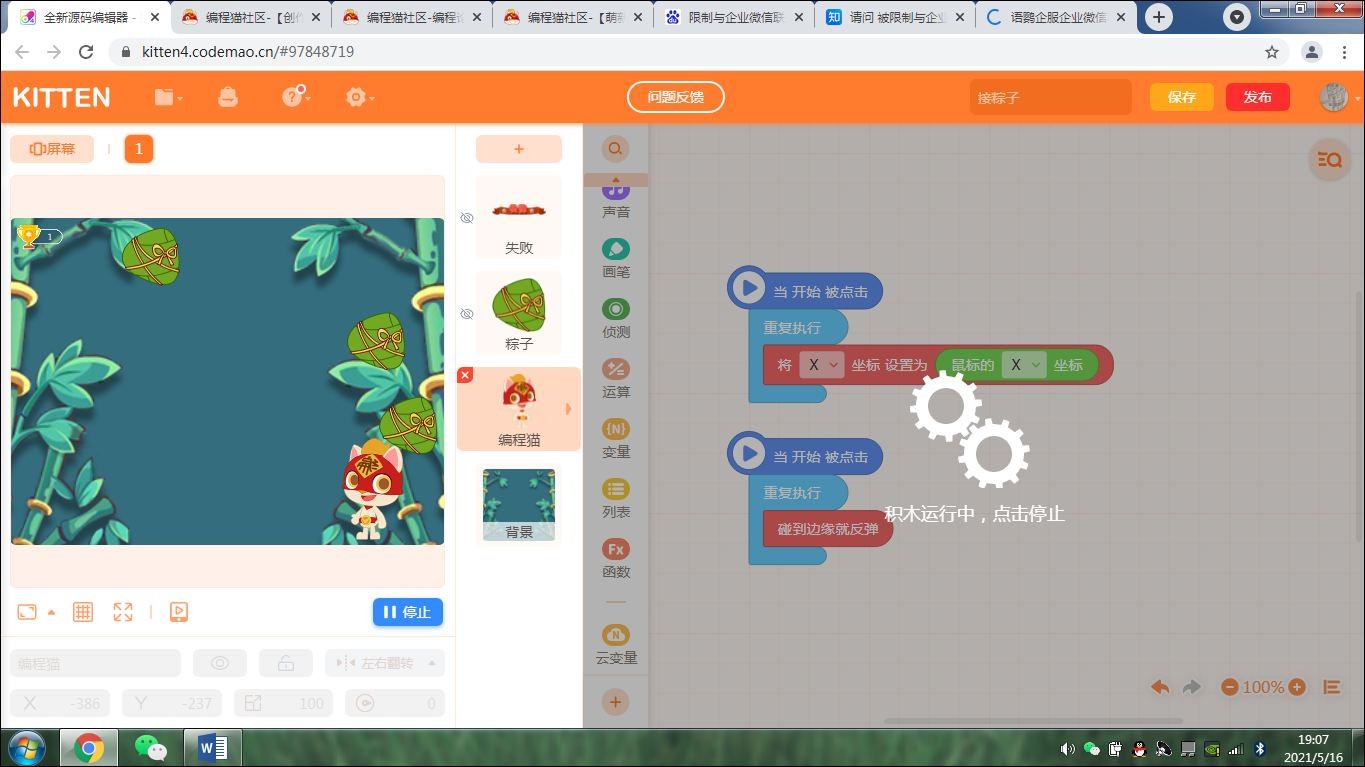
Task: Open the 左右翻转 flip mode dropdown
Action: coord(385,663)
